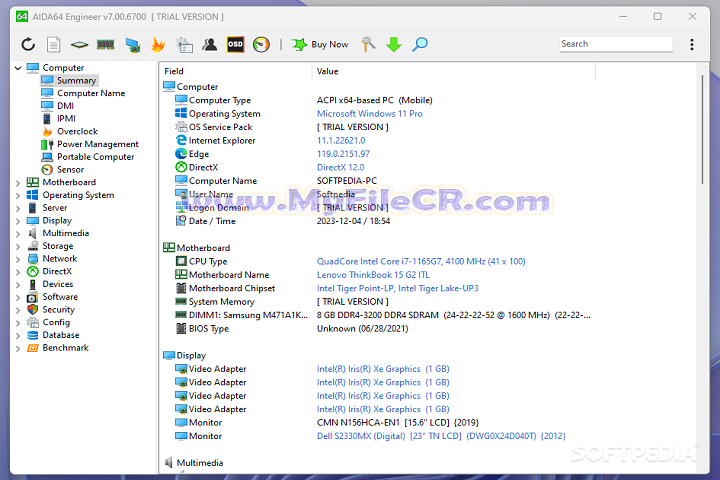Select the Devices tree item
The height and width of the screenshot is (480, 720).
click(x=58, y=284)
